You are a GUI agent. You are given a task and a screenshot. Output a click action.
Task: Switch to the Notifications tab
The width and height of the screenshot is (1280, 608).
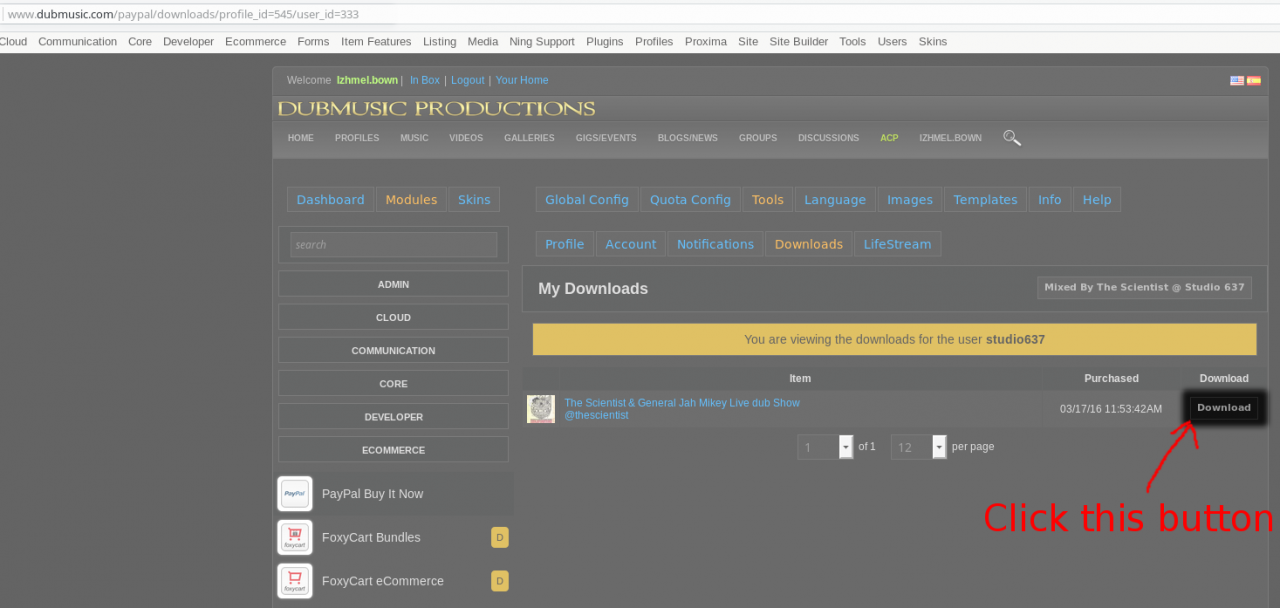pos(715,244)
